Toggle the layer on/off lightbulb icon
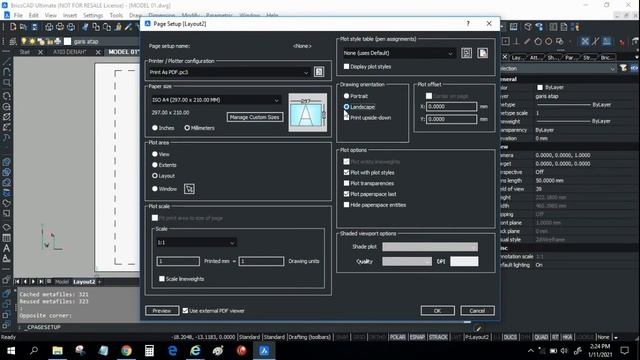Screen dimensions: 640x360 point(24,41)
